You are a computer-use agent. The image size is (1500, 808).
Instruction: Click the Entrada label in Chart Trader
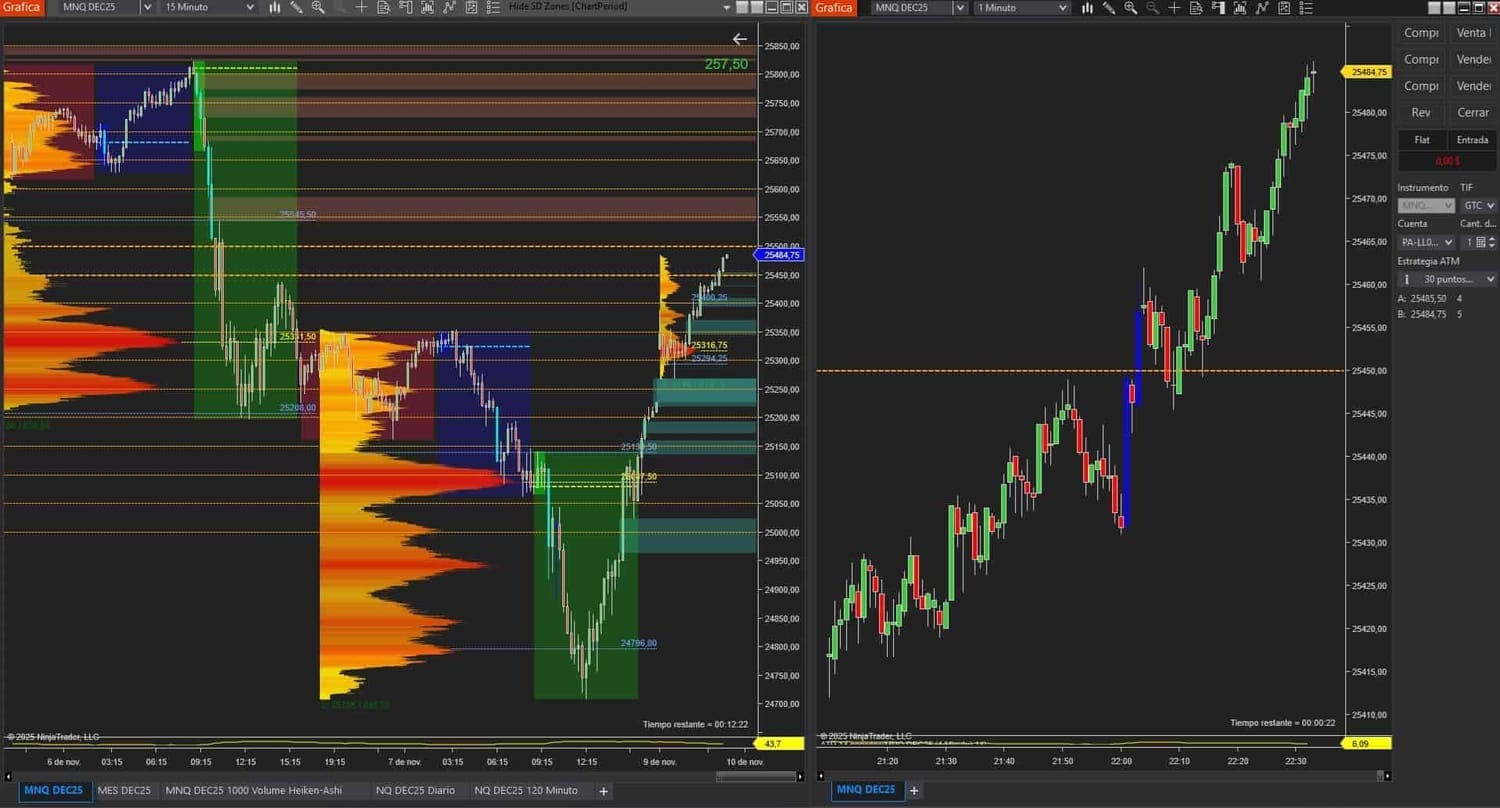click(x=1472, y=140)
